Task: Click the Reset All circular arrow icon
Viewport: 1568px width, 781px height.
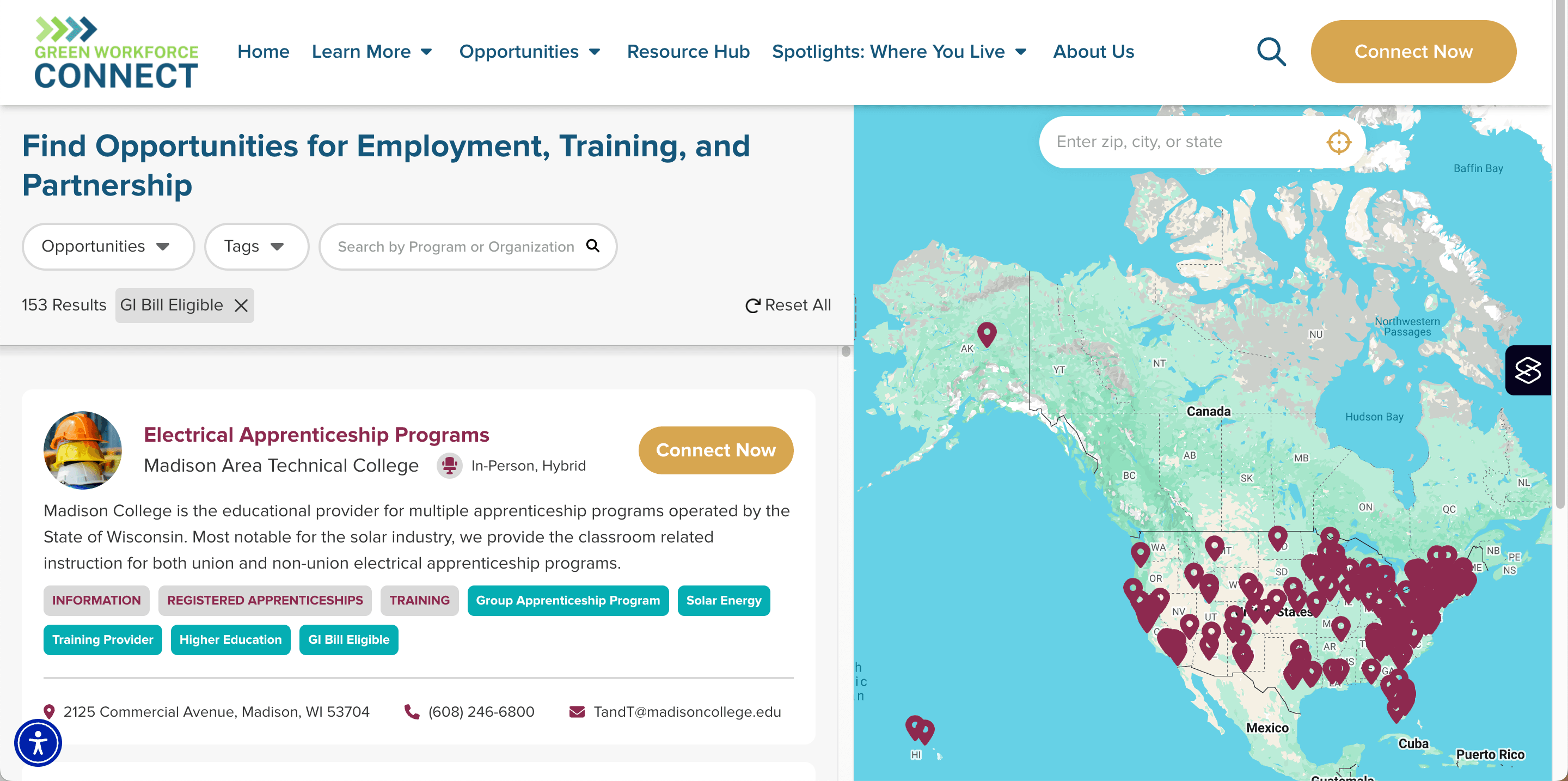Action: pos(754,305)
